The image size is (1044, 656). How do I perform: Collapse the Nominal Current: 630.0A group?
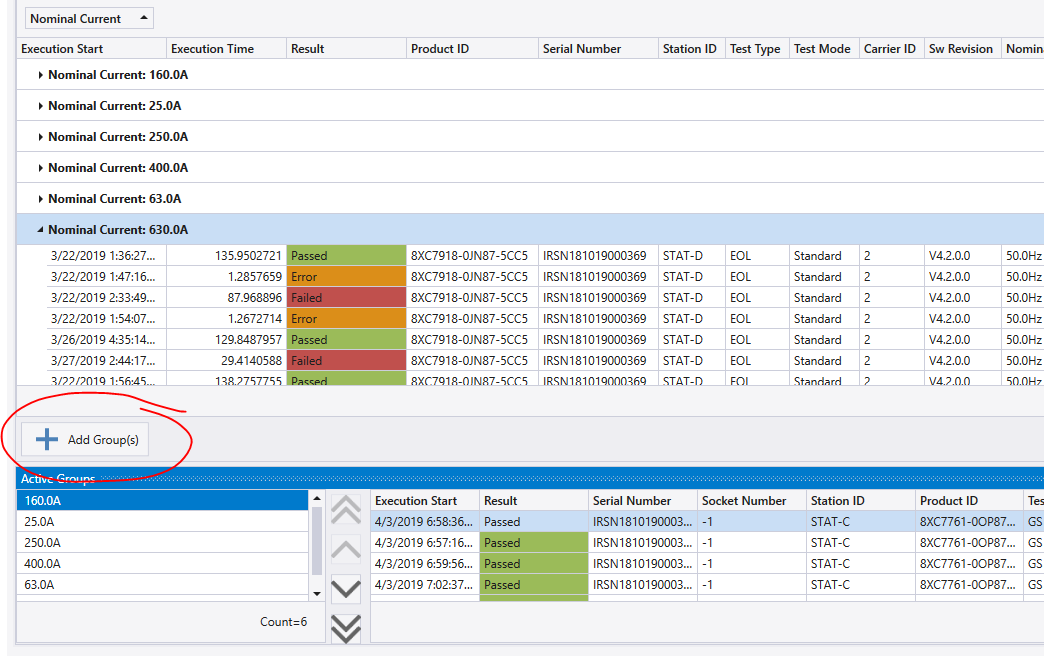click(41, 230)
